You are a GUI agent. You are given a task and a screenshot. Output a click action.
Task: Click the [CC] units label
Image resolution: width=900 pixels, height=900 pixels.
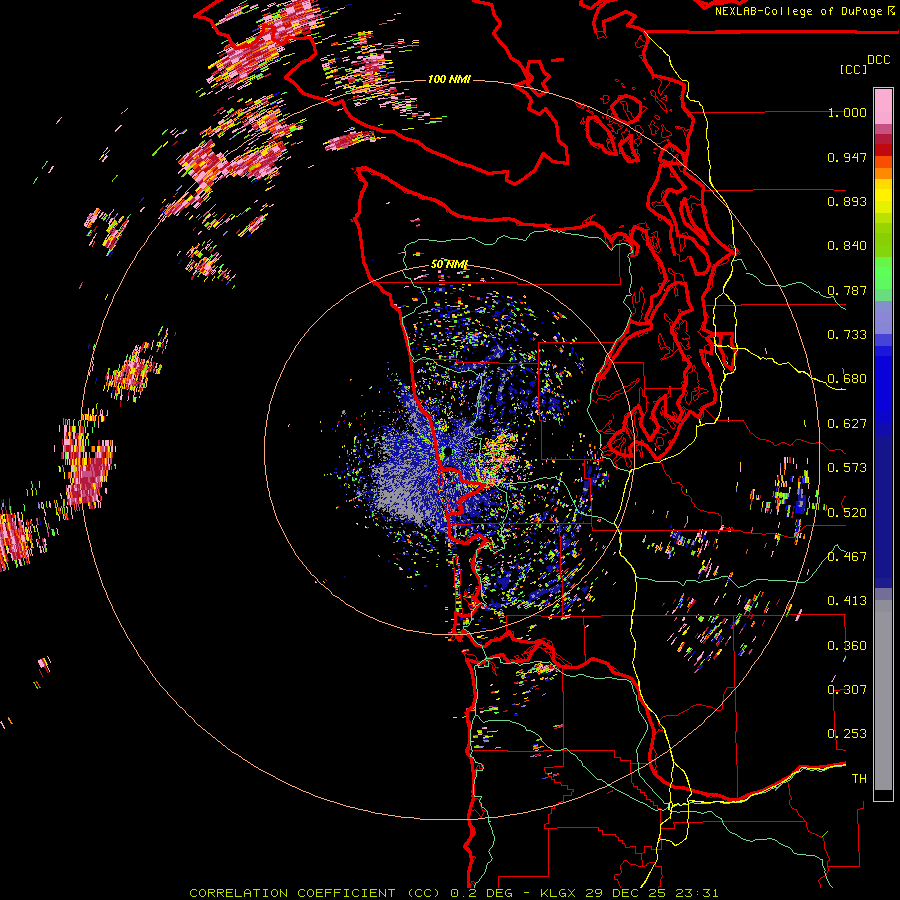coord(853,69)
